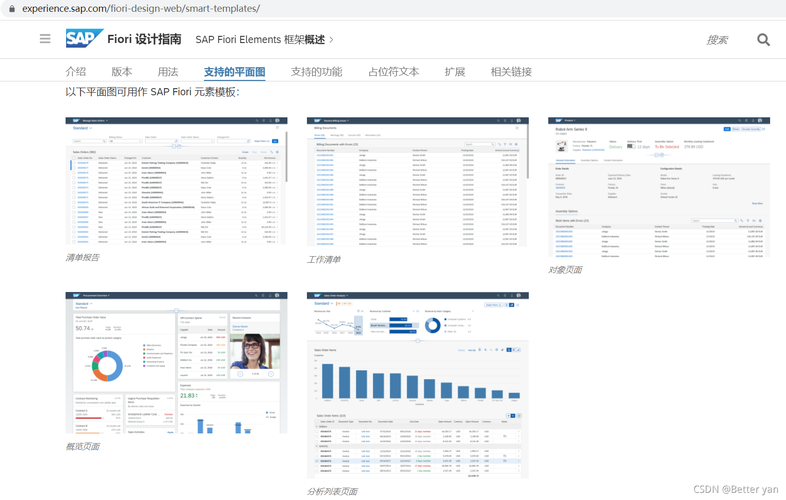
Task: Click the 概览页面 caption
Action: coord(83,446)
